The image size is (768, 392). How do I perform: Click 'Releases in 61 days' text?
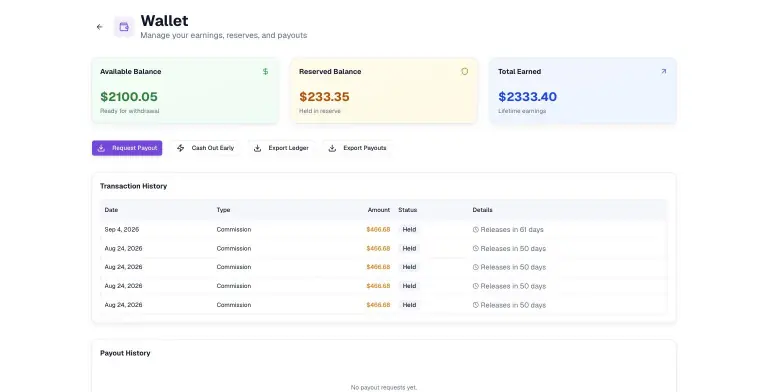(x=512, y=229)
